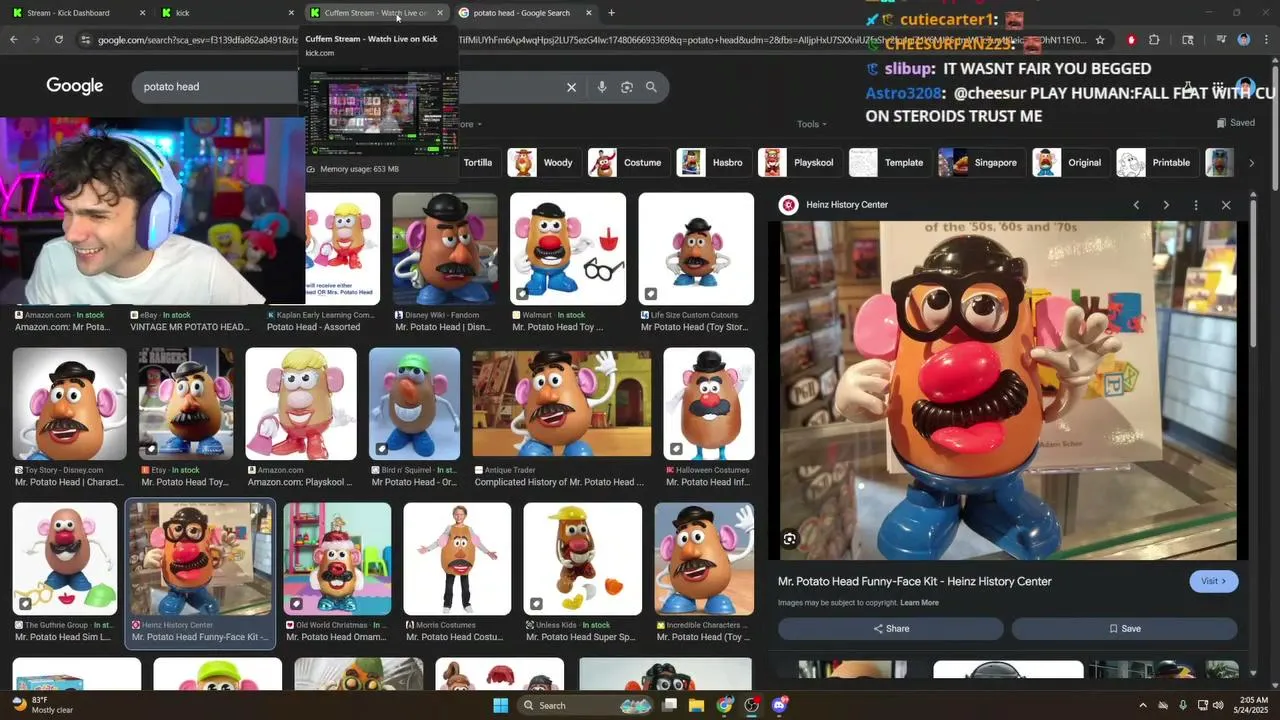Select the potato head Google Search tab

(525, 13)
